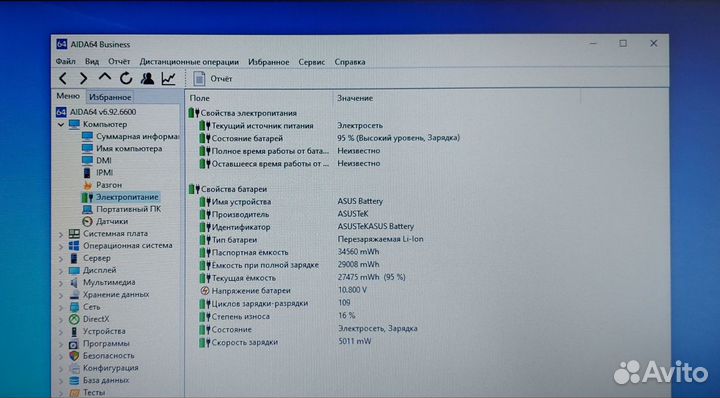
Task: Click the База данных tree icon
Action: click(74, 381)
